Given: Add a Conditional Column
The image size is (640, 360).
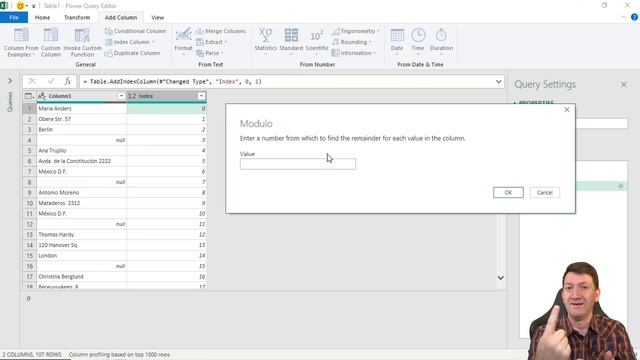Looking at the screenshot, I should point(136,31).
